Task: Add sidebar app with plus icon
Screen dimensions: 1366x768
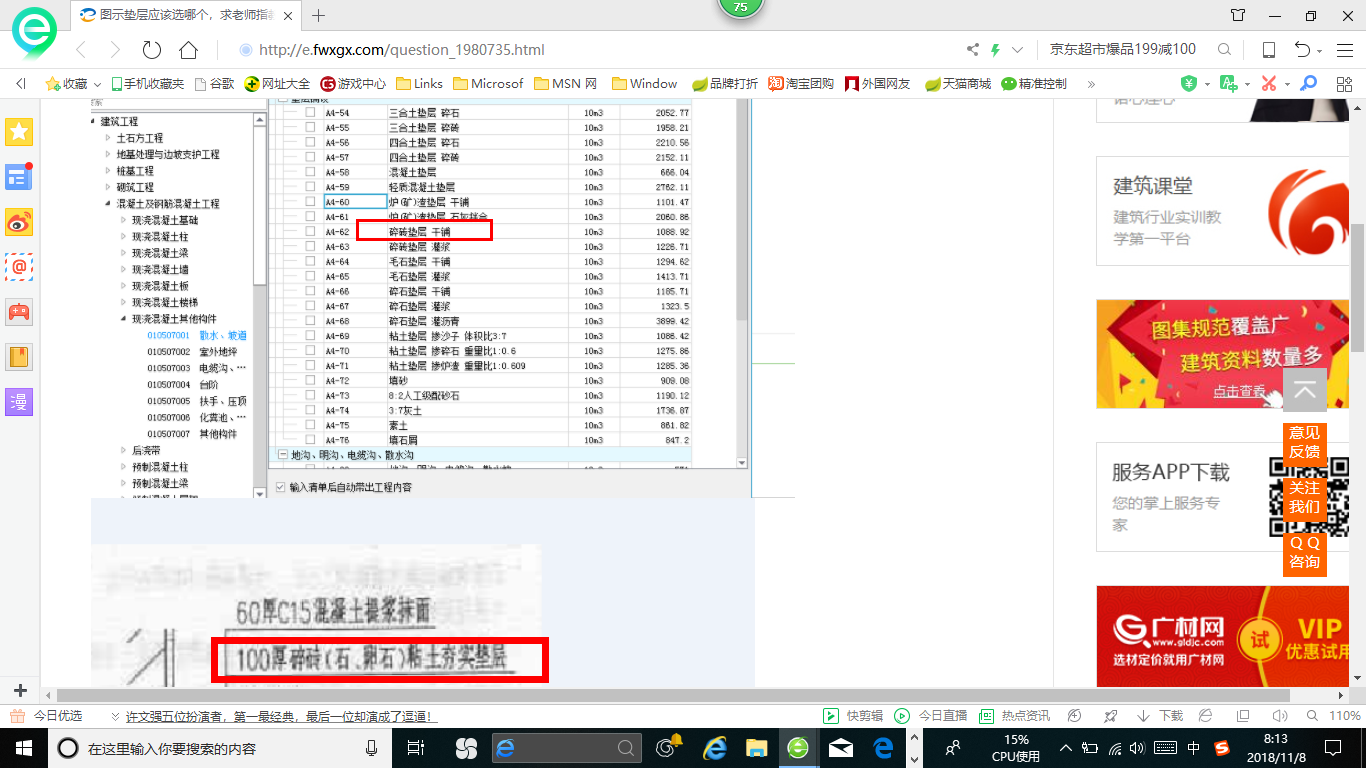Action: [x=20, y=690]
